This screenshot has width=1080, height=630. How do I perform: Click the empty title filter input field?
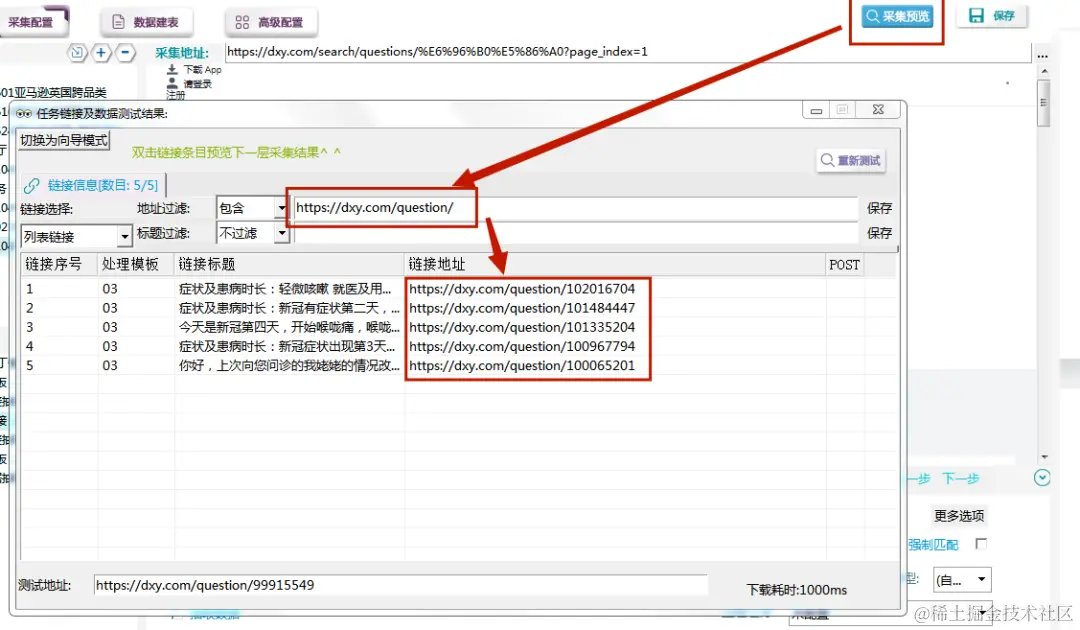575,233
